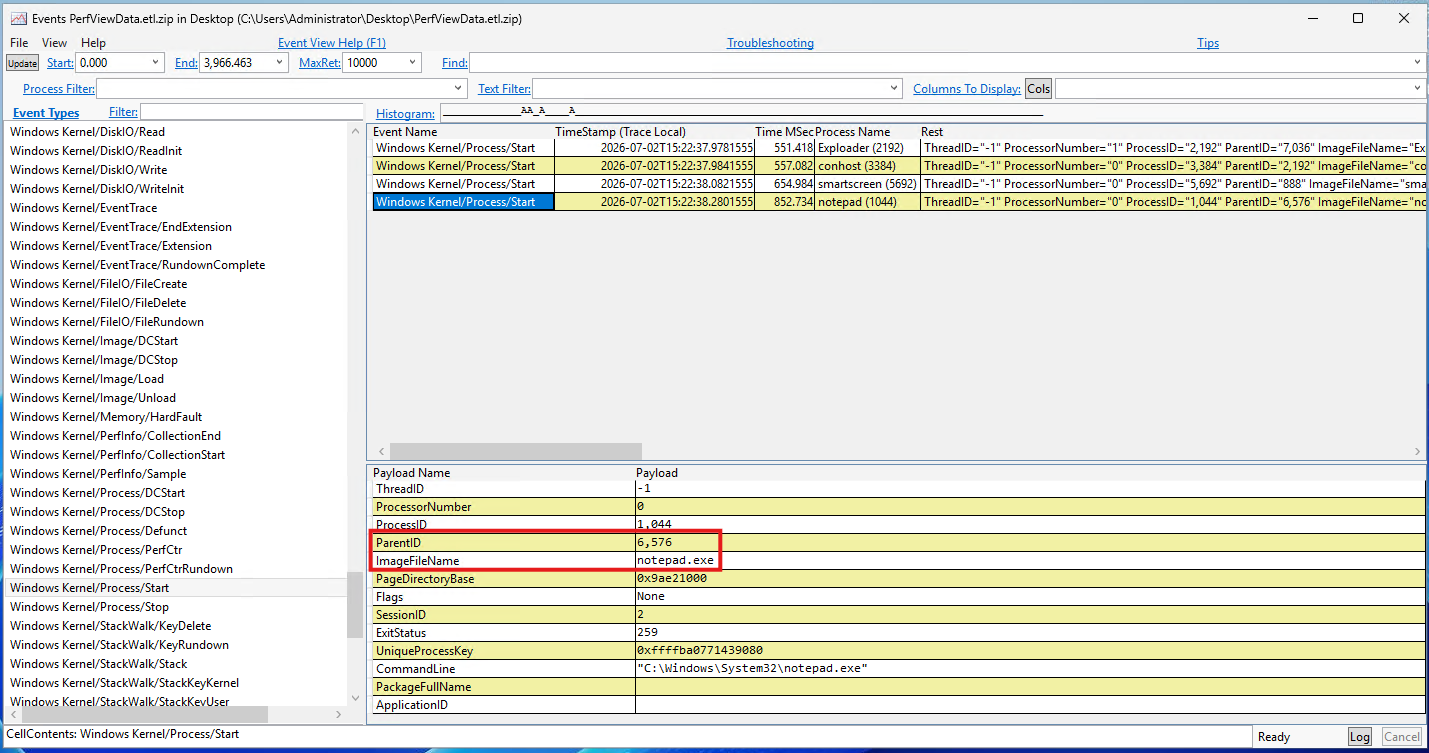Click the ParentID payload value 6,576
1429x753 pixels.
click(x=654, y=542)
